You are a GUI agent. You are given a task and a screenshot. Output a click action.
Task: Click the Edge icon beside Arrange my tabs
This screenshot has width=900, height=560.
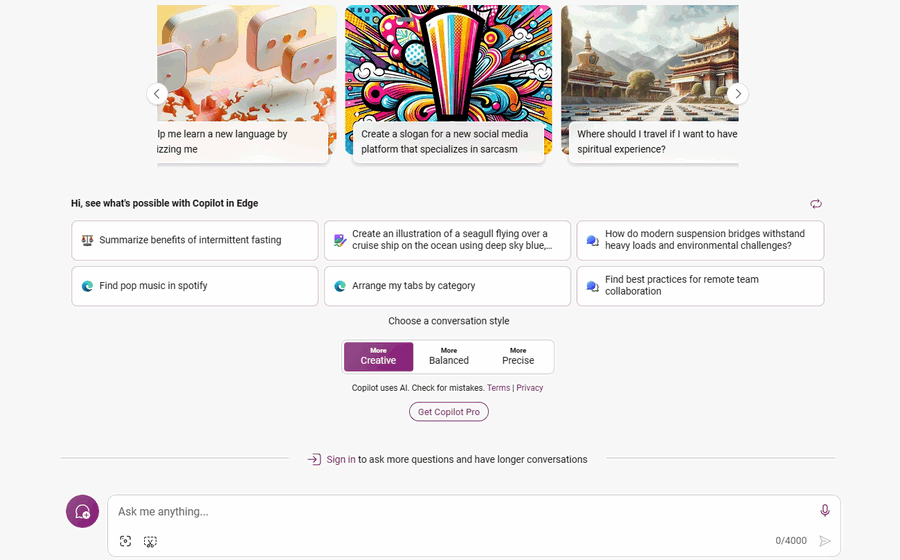pos(340,286)
